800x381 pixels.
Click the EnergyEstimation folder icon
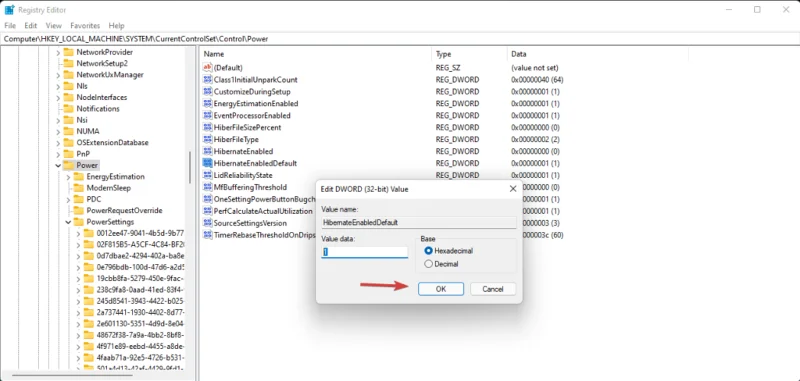point(79,176)
